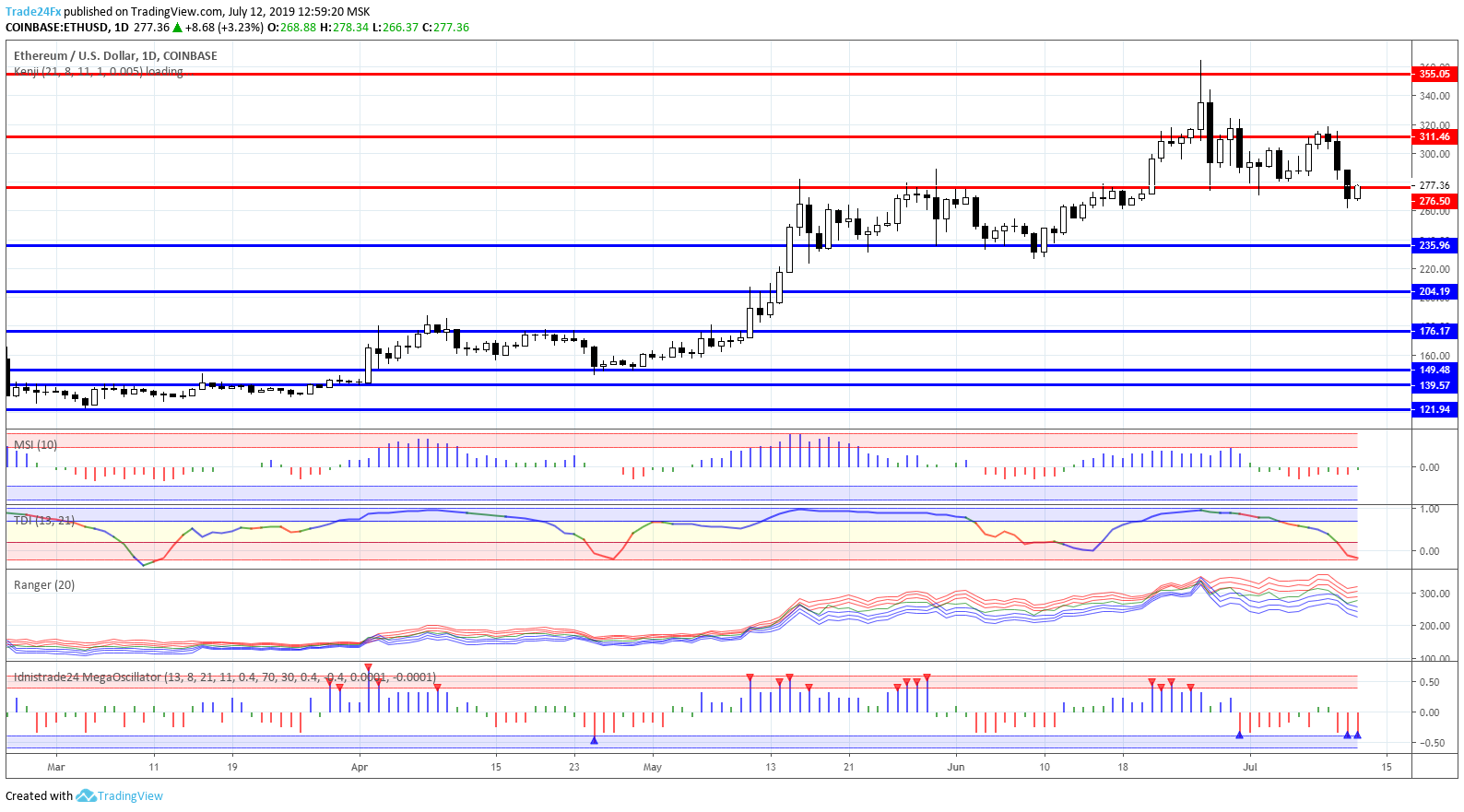The width and height of the screenshot is (1464, 812).
Task: Open the TradingView link in the footer
Action: click(130, 796)
